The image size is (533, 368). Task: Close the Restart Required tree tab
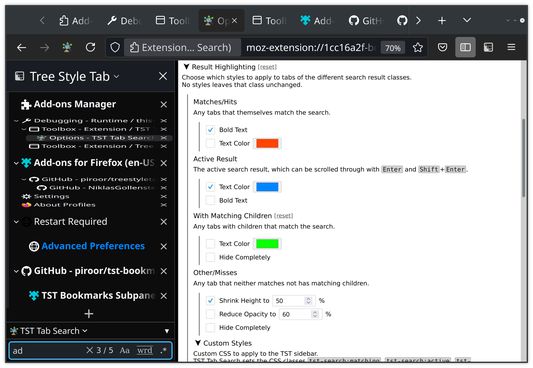[164, 222]
